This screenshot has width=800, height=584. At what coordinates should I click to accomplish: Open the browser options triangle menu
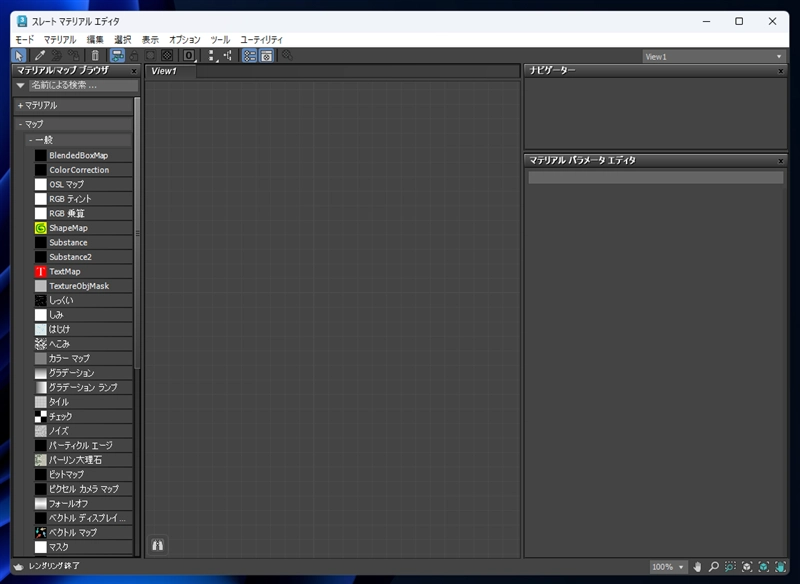[20, 86]
